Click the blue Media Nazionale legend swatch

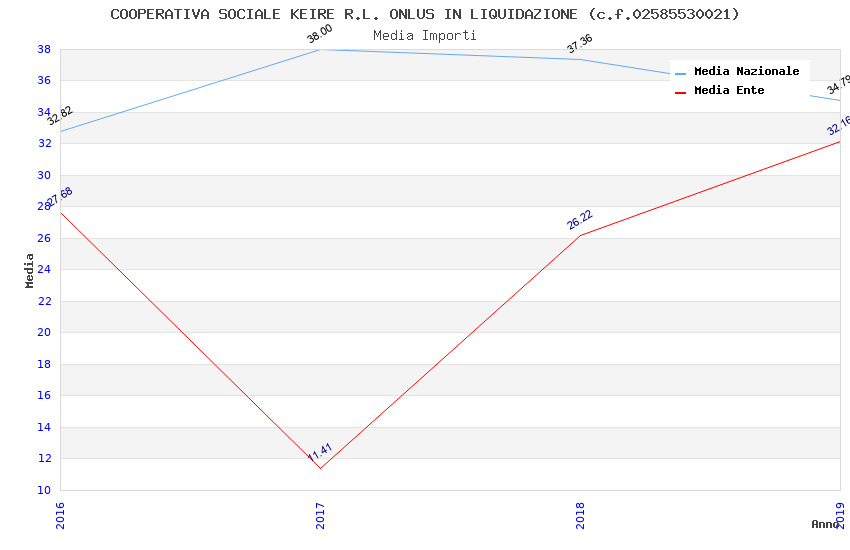coord(680,73)
